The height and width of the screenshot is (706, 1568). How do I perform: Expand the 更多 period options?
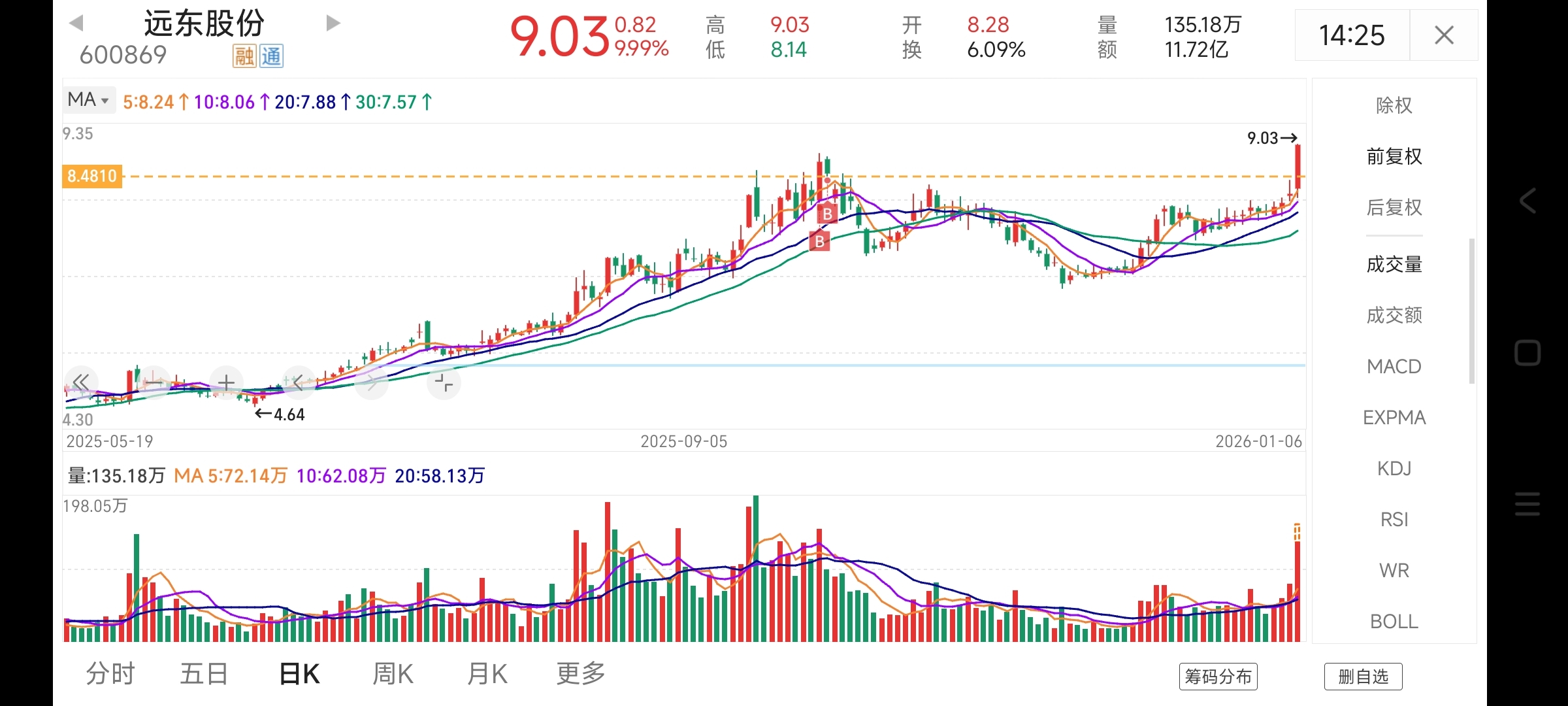pos(581,673)
